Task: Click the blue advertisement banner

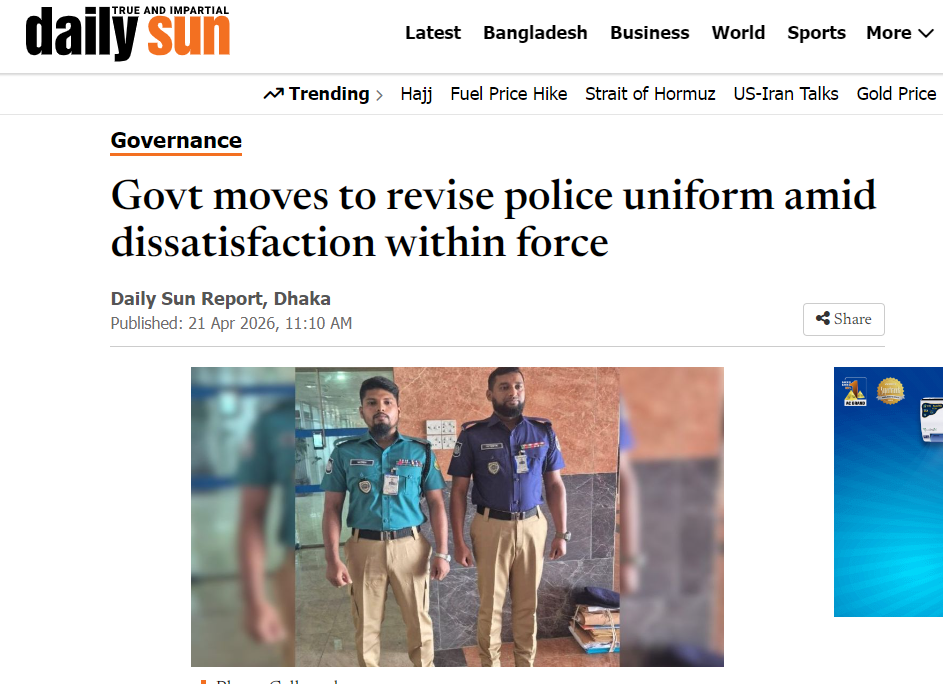Action: pos(888,491)
